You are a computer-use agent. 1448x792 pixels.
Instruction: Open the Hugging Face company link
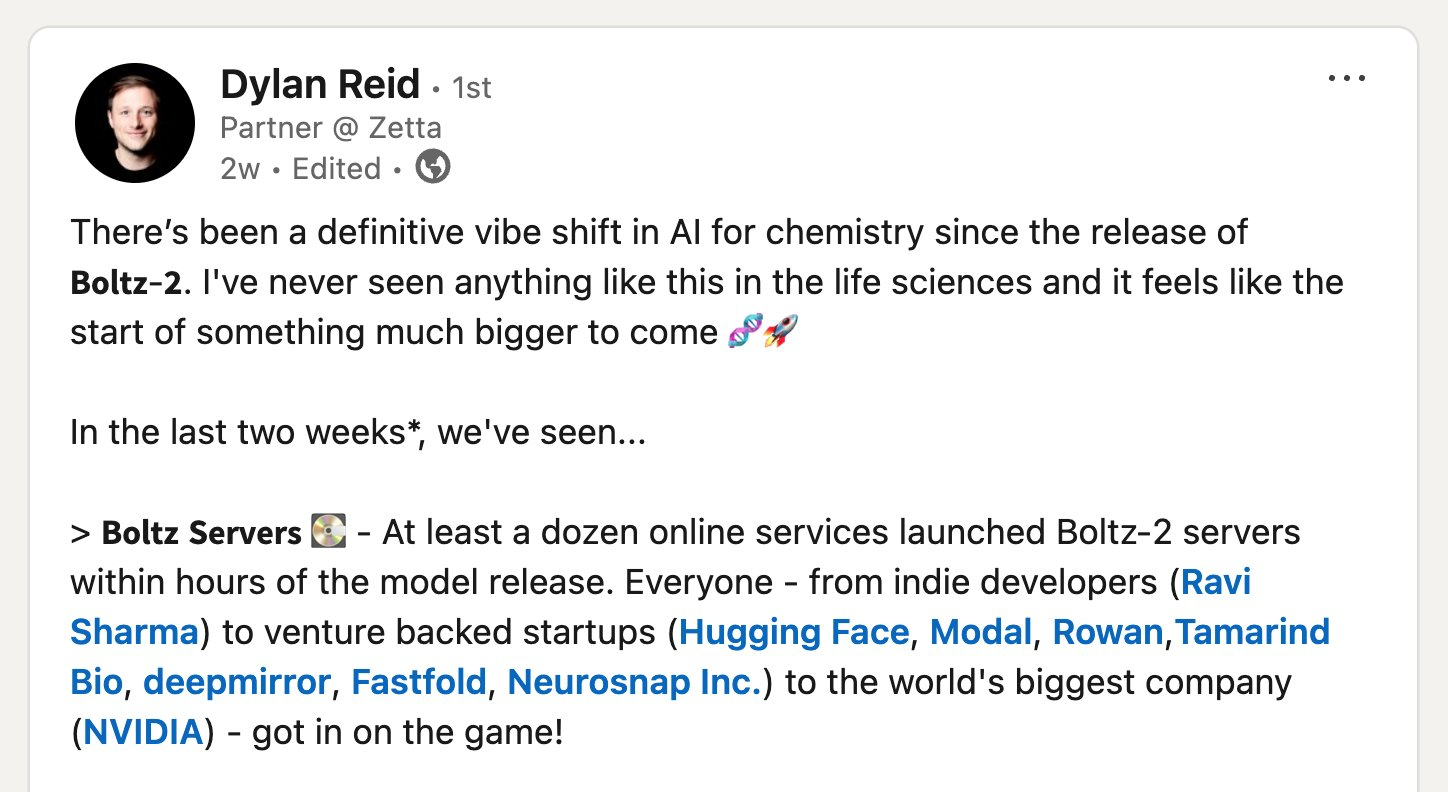click(794, 632)
